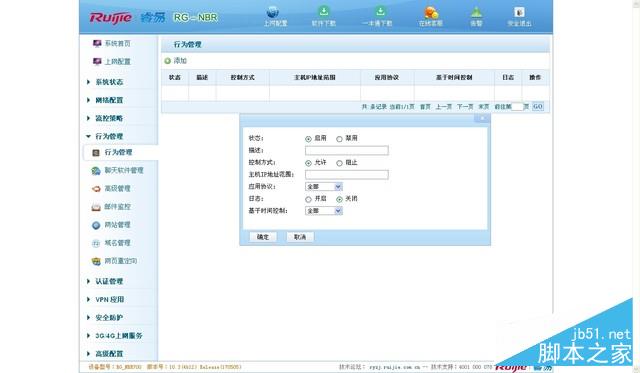Click the 高级管理 orange icon

(x=96, y=189)
